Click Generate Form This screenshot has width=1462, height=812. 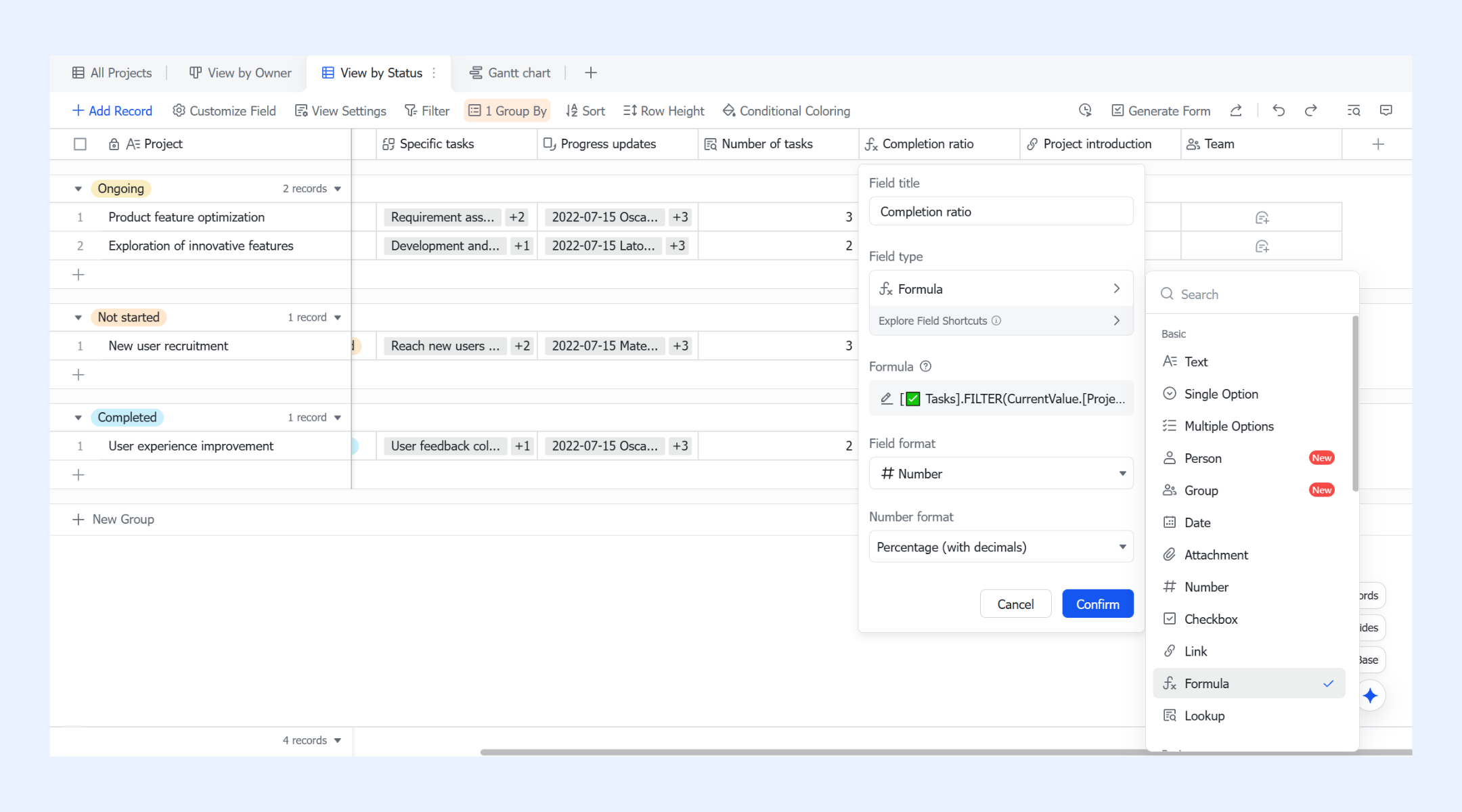1161,110
